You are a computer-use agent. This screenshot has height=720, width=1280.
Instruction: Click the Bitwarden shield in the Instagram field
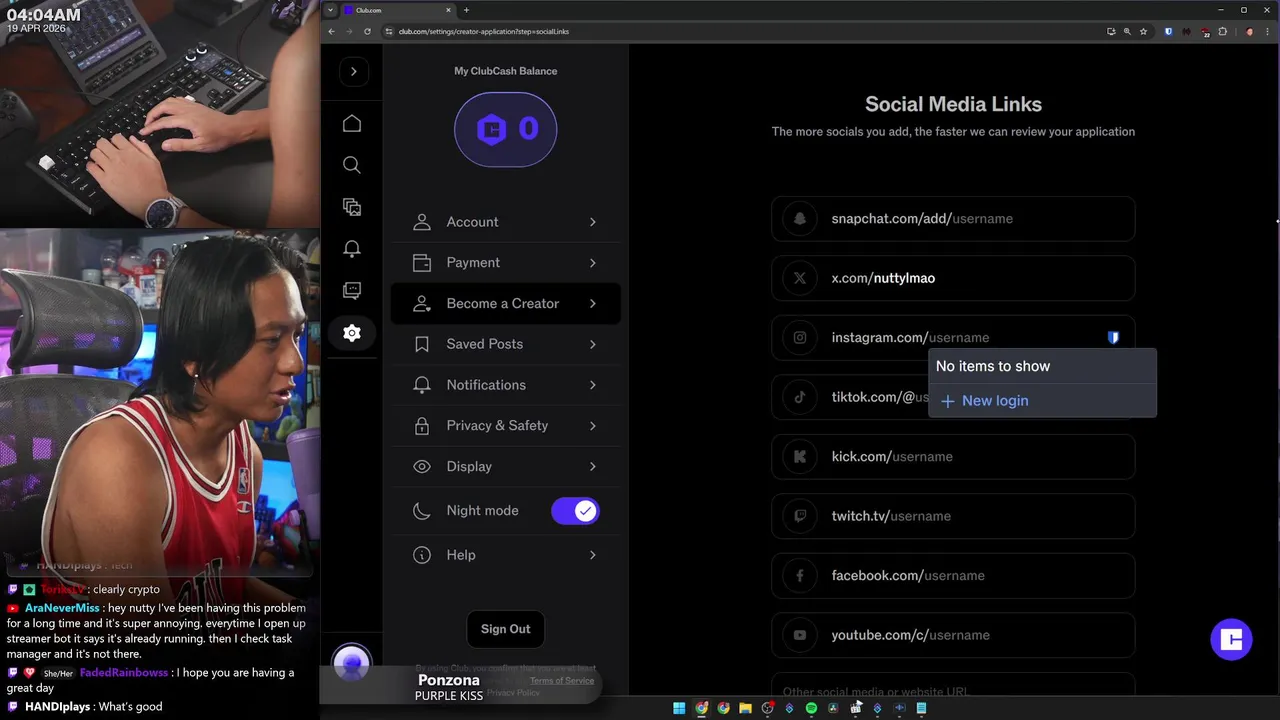click(x=1113, y=338)
